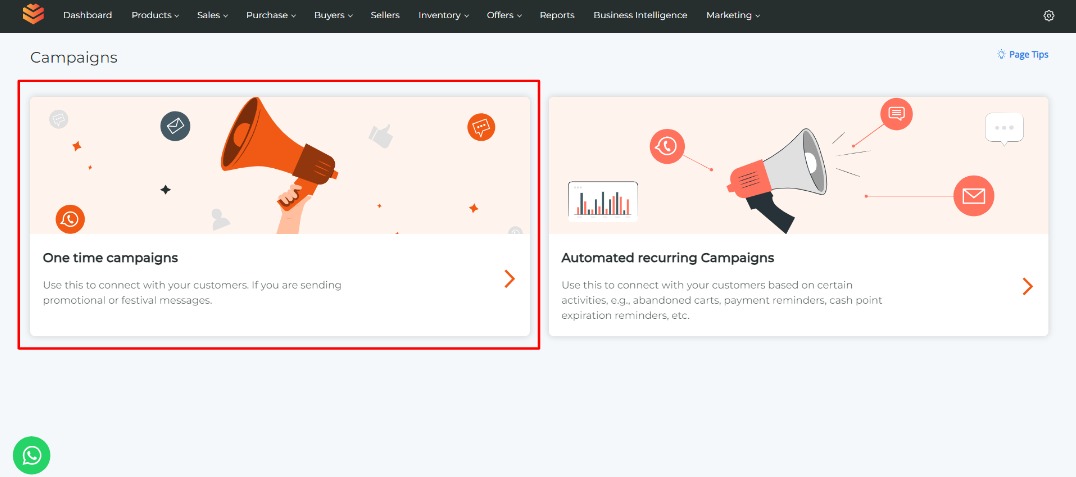The image size is (1076, 477).
Task: Expand the Sales menu
Action: 212,15
